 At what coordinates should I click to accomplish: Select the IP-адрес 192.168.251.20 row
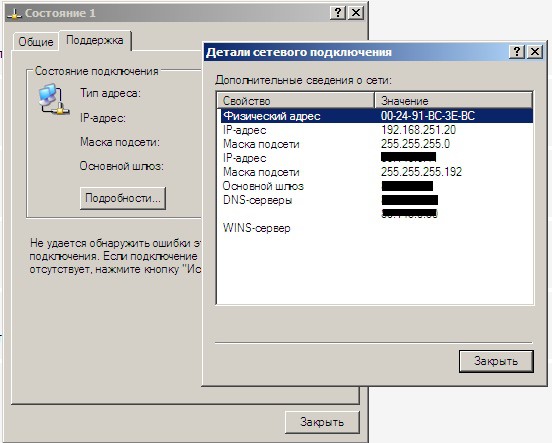tap(377, 130)
